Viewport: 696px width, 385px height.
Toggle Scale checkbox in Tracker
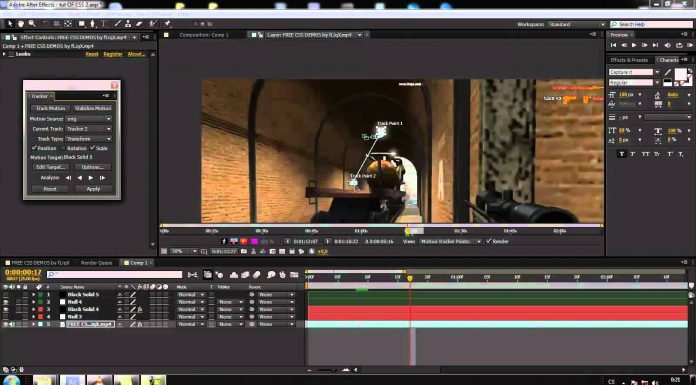(92, 148)
